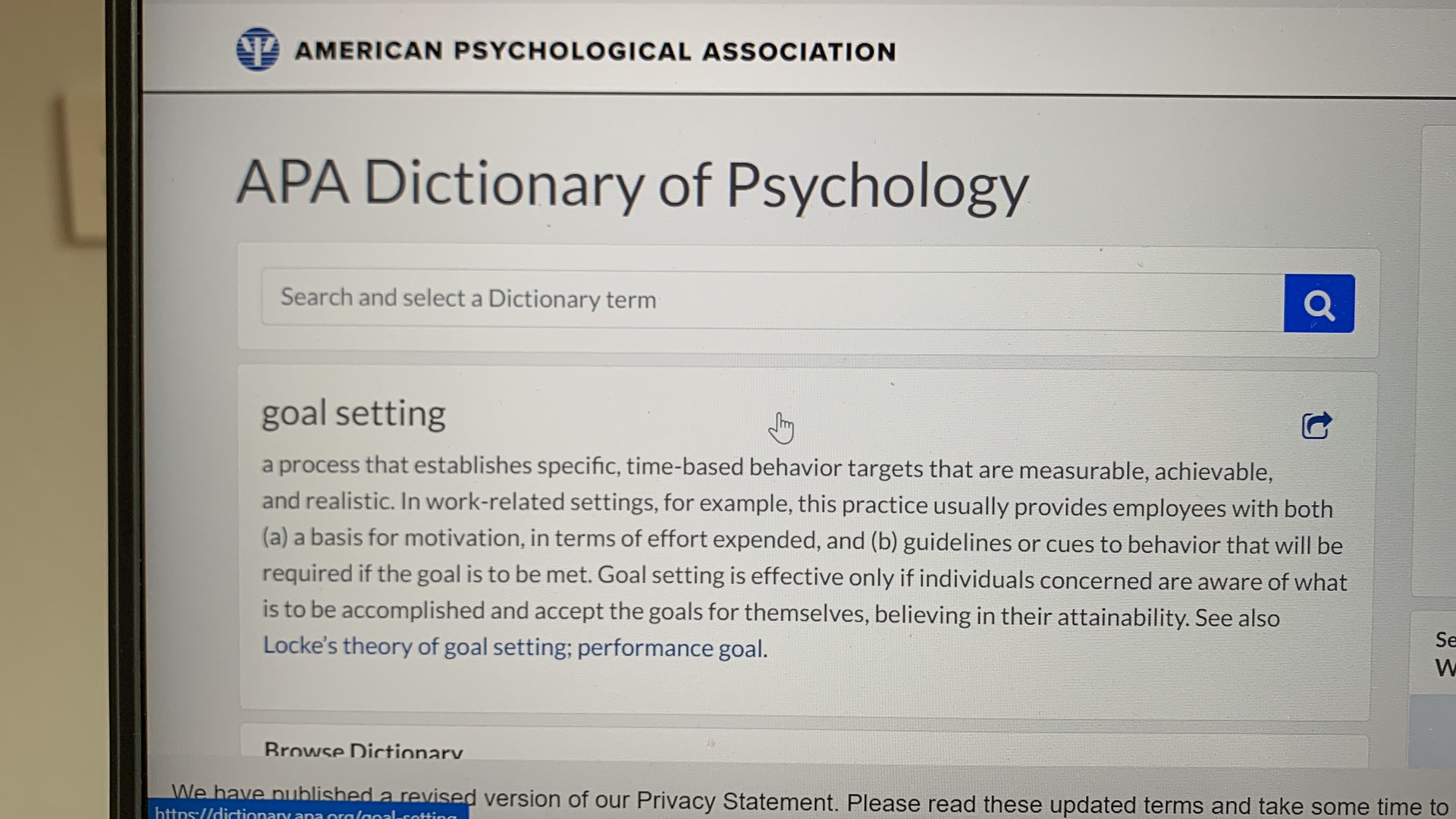Open Locke's theory of goal setting link
This screenshot has width=1456, height=819.
tap(416, 646)
